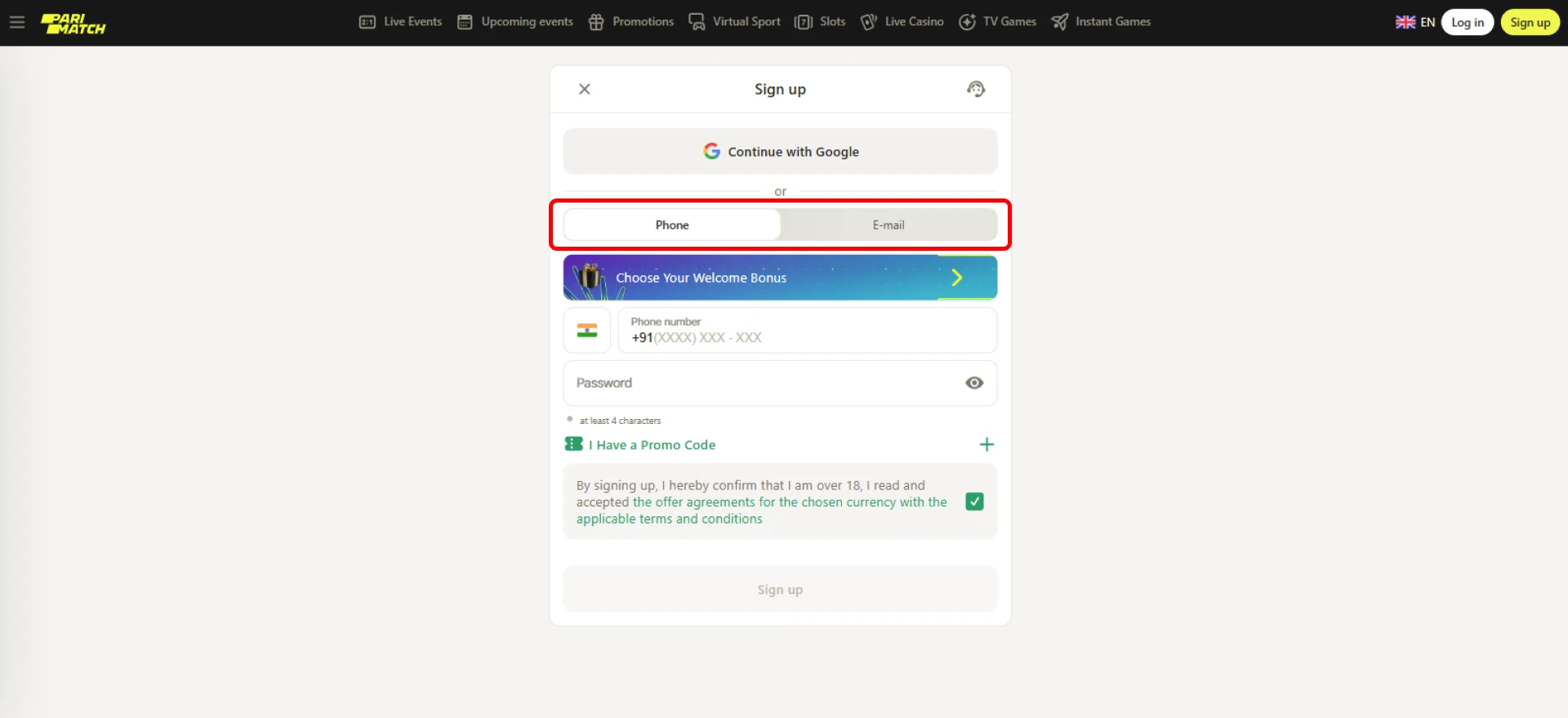Open Instant Games menu item
The width and height of the screenshot is (1568, 718).
1101,22
